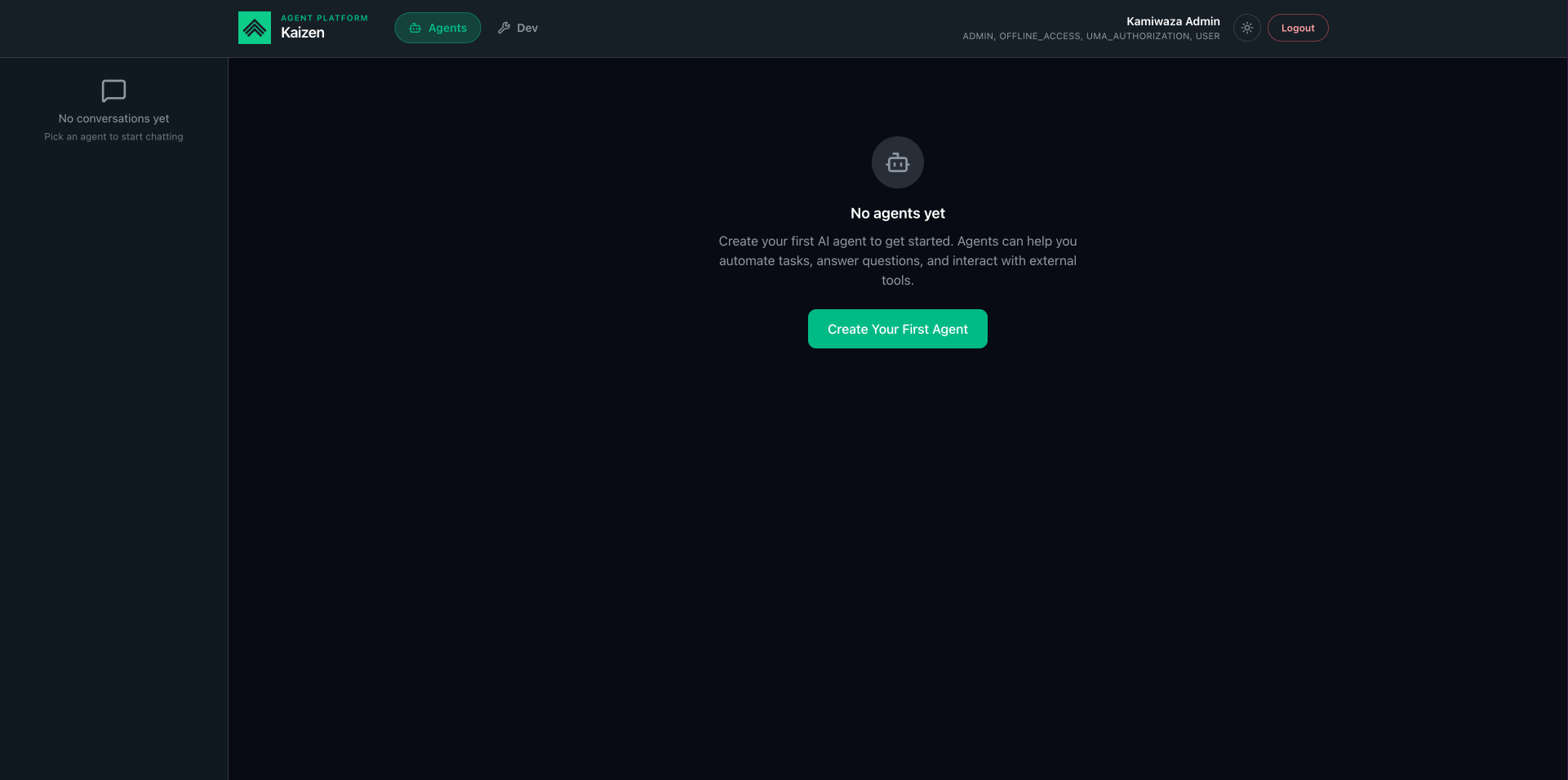Click the Kaizen logo icon
The image size is (1568, 780).
[x=255, y=28]
